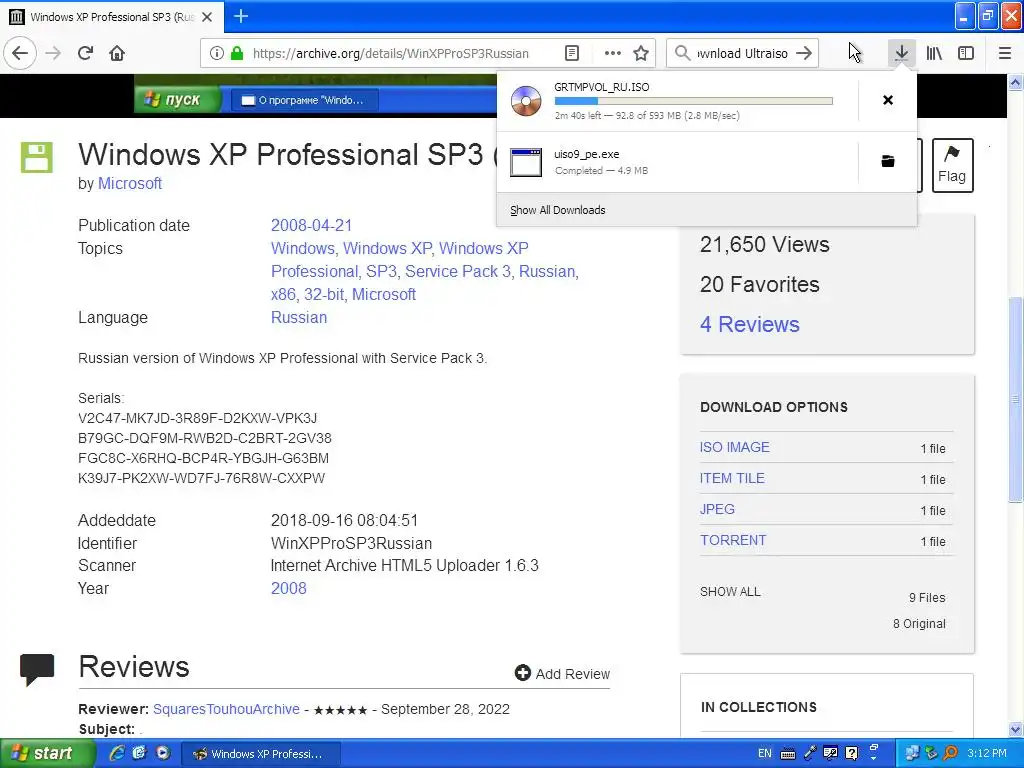
Task: Click the Flag button
Action: (x=952, y=165)
